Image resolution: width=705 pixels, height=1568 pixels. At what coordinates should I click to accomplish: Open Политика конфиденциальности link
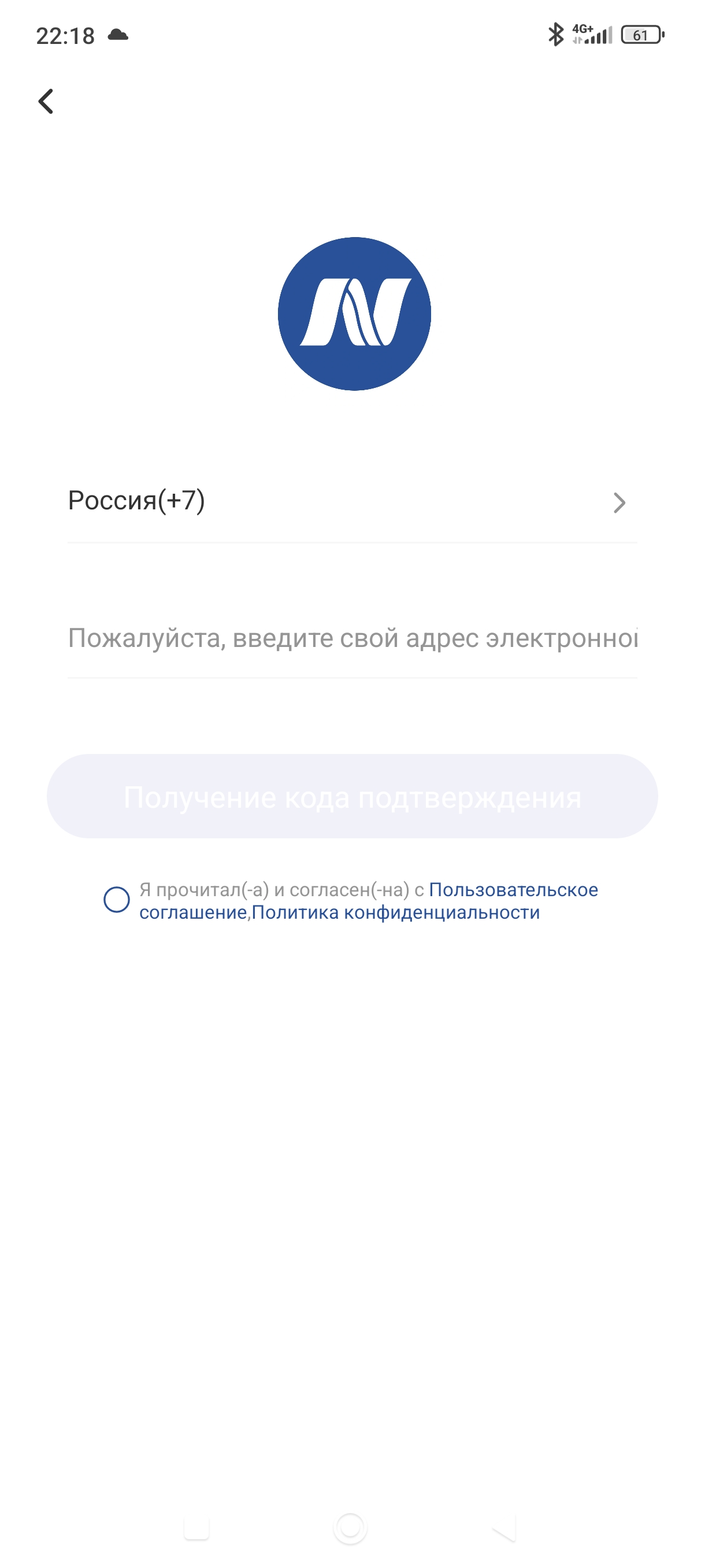pos(396,912)
